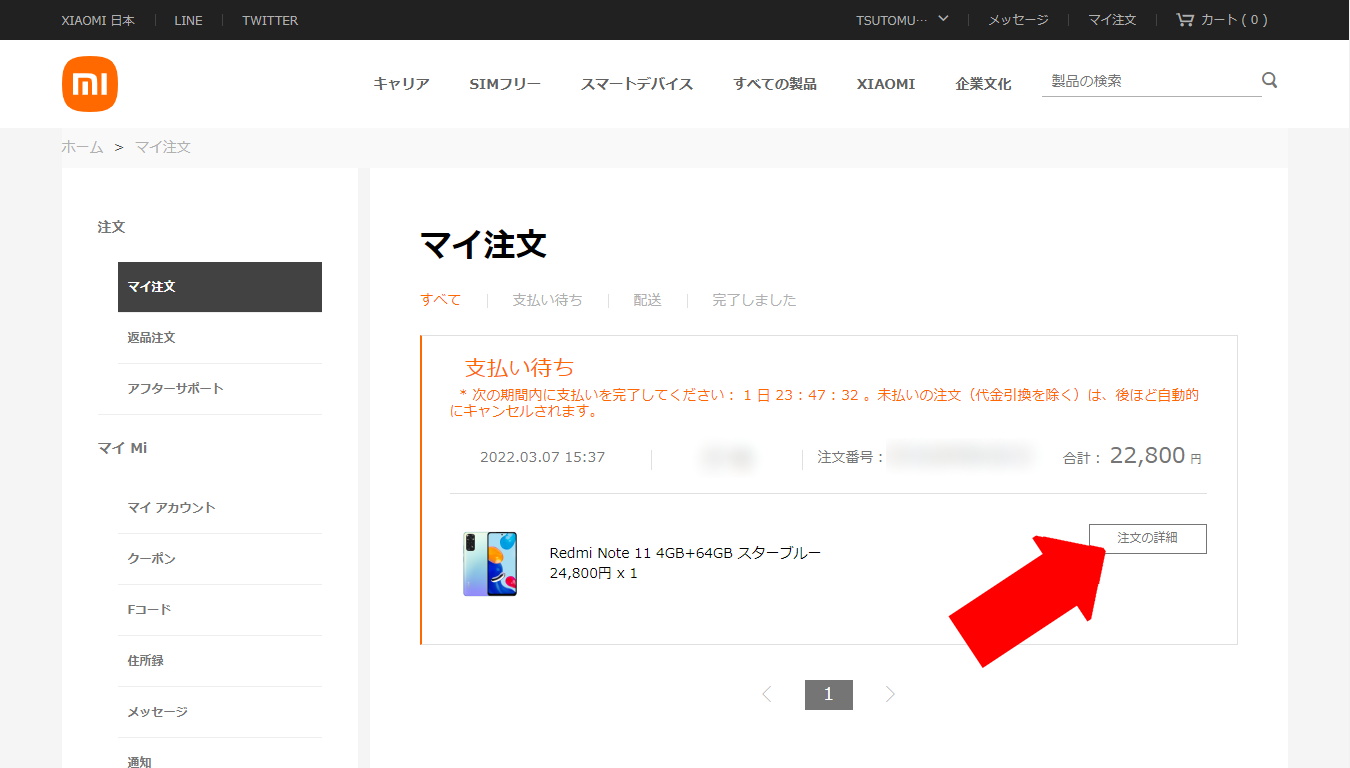Open the XIAOMI 日本 link

pyautogui.click(x=98, y=20)
